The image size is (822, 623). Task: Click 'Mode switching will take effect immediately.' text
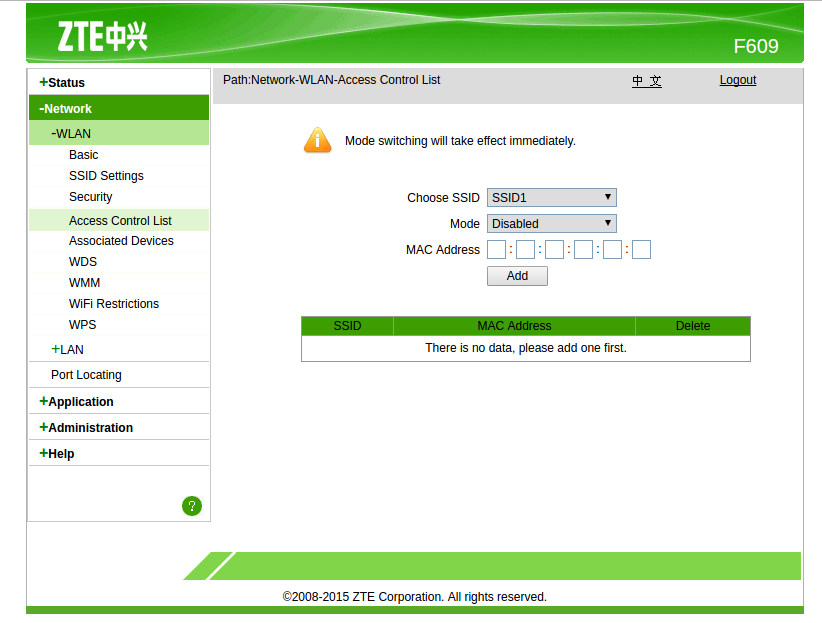[x=460, y=141]
